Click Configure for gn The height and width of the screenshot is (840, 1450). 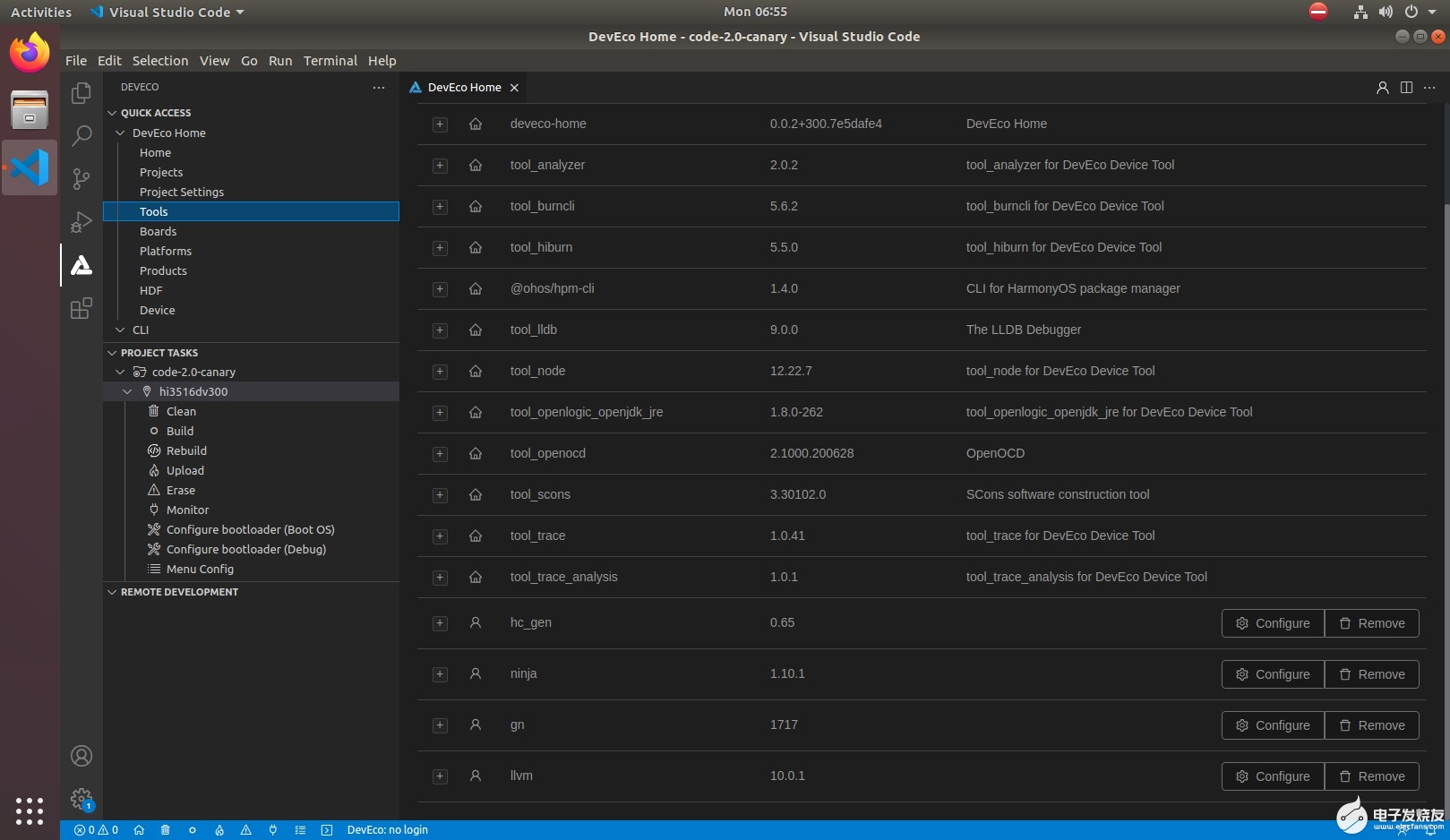1273,725
